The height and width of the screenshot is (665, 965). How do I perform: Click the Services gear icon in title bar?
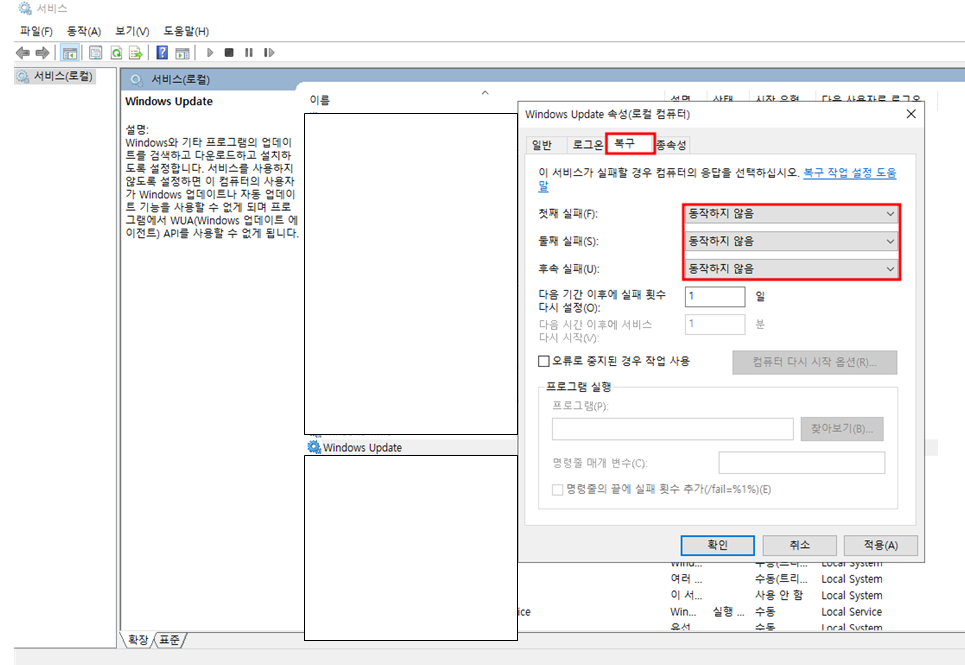(25, 9)
